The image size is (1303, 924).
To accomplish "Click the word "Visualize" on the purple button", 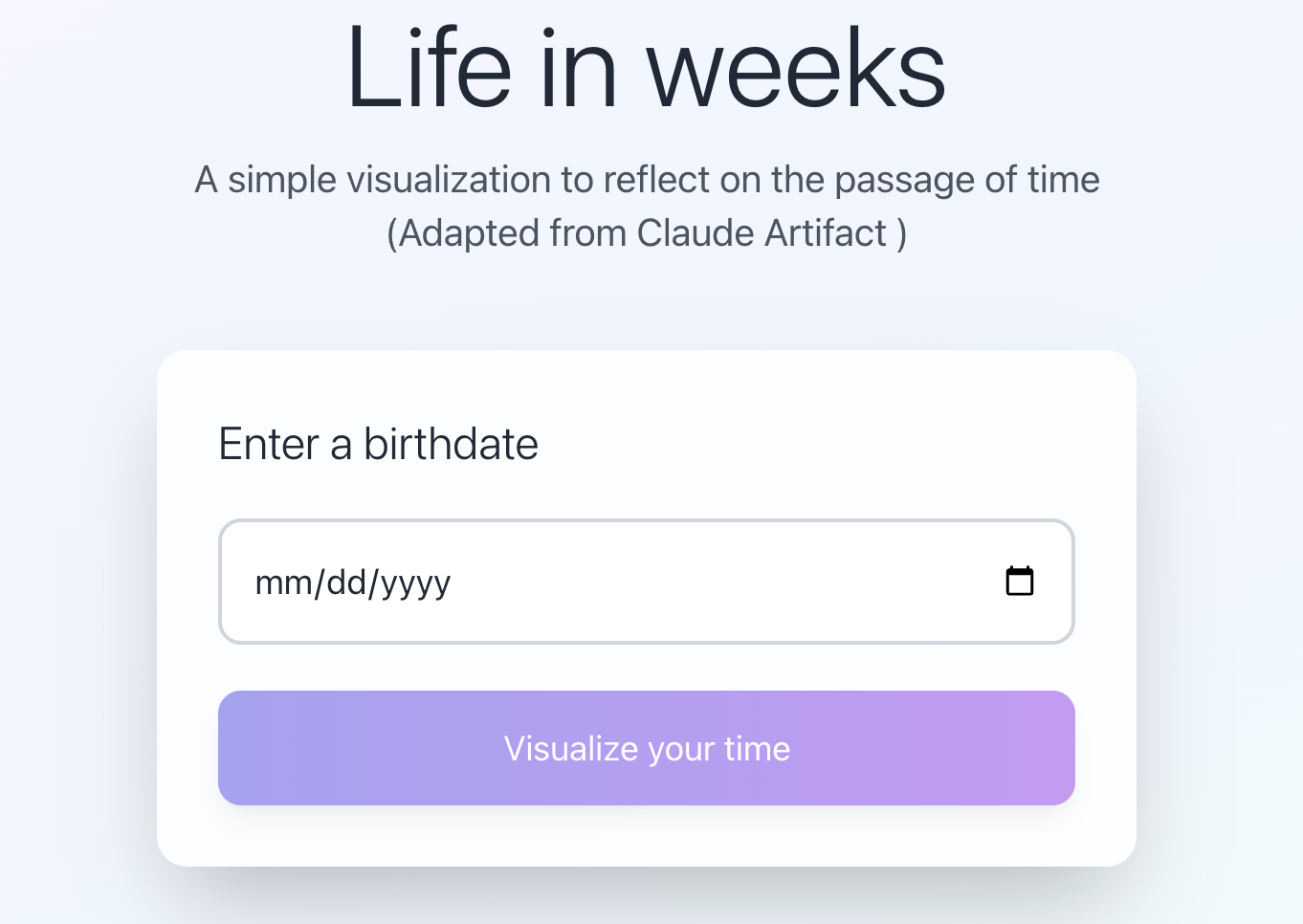I will click(x=571, y=748).
